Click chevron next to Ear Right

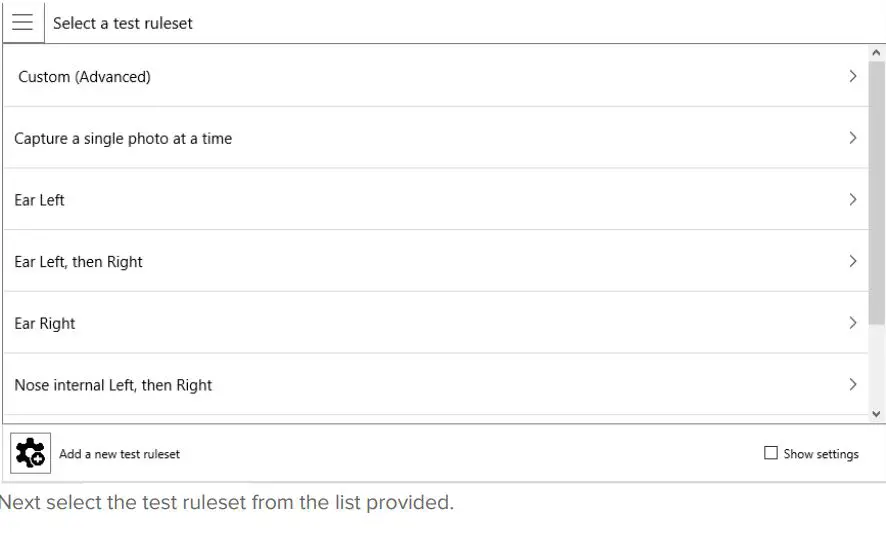click(x=852, y=323)
